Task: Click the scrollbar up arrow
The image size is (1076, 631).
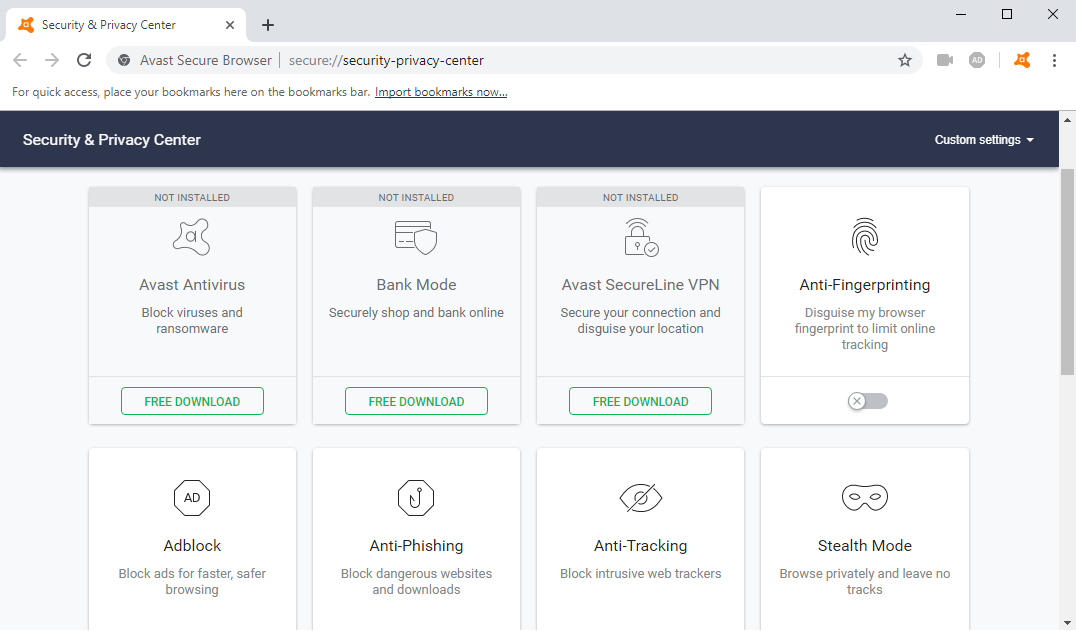Action: [x=1067, y=120]
